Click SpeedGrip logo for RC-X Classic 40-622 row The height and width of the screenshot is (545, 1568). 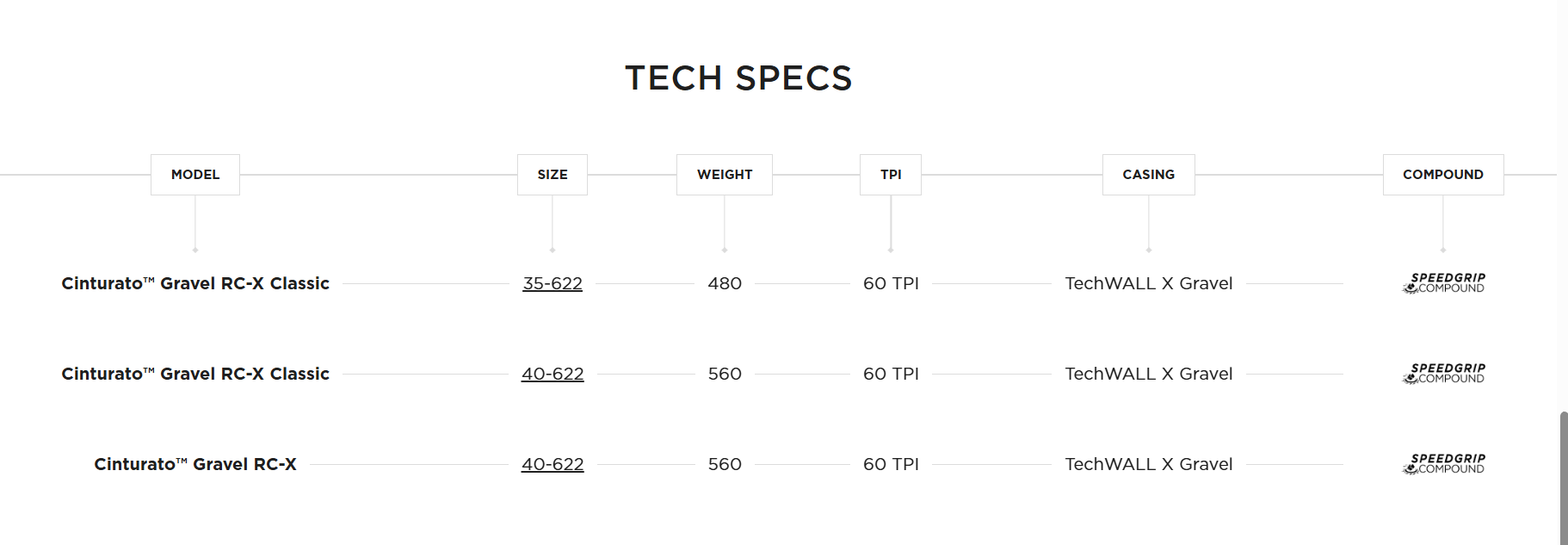pyautogui.click(x=1444, y=374)
